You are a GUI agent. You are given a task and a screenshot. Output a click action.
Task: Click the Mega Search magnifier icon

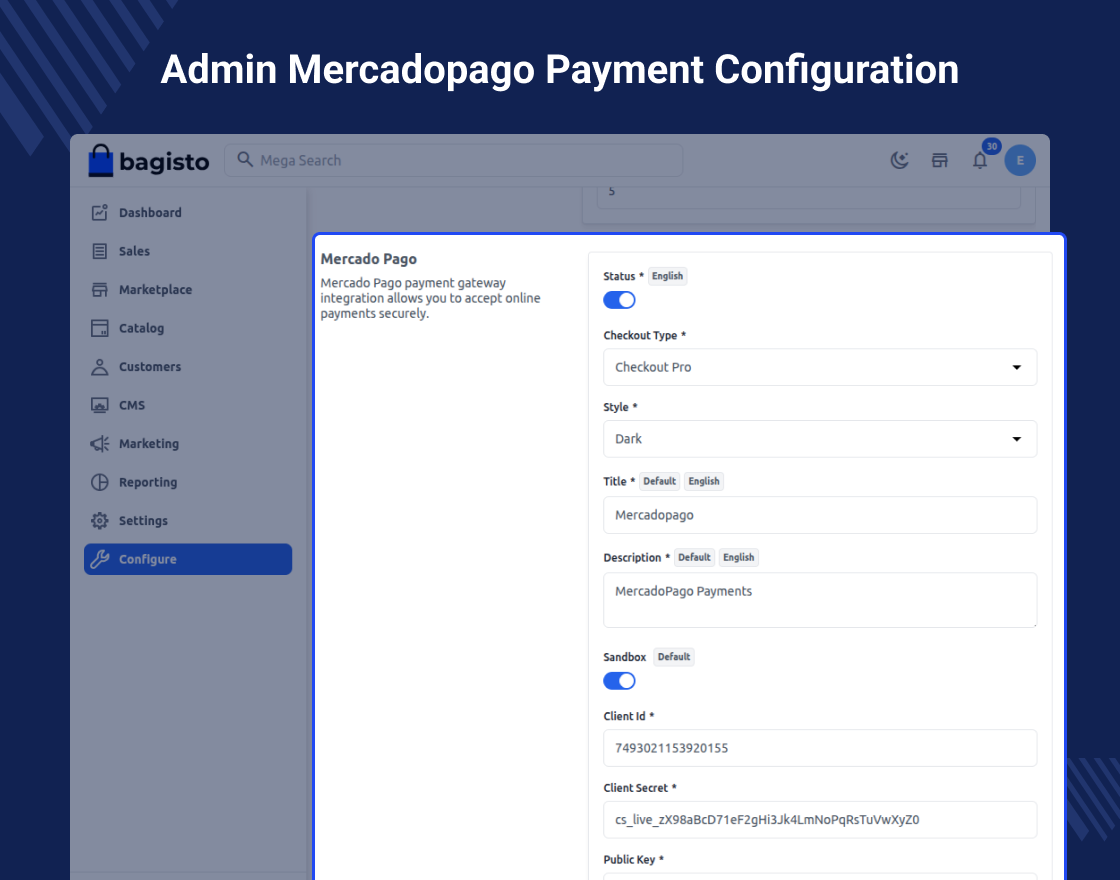pos(245,159)
